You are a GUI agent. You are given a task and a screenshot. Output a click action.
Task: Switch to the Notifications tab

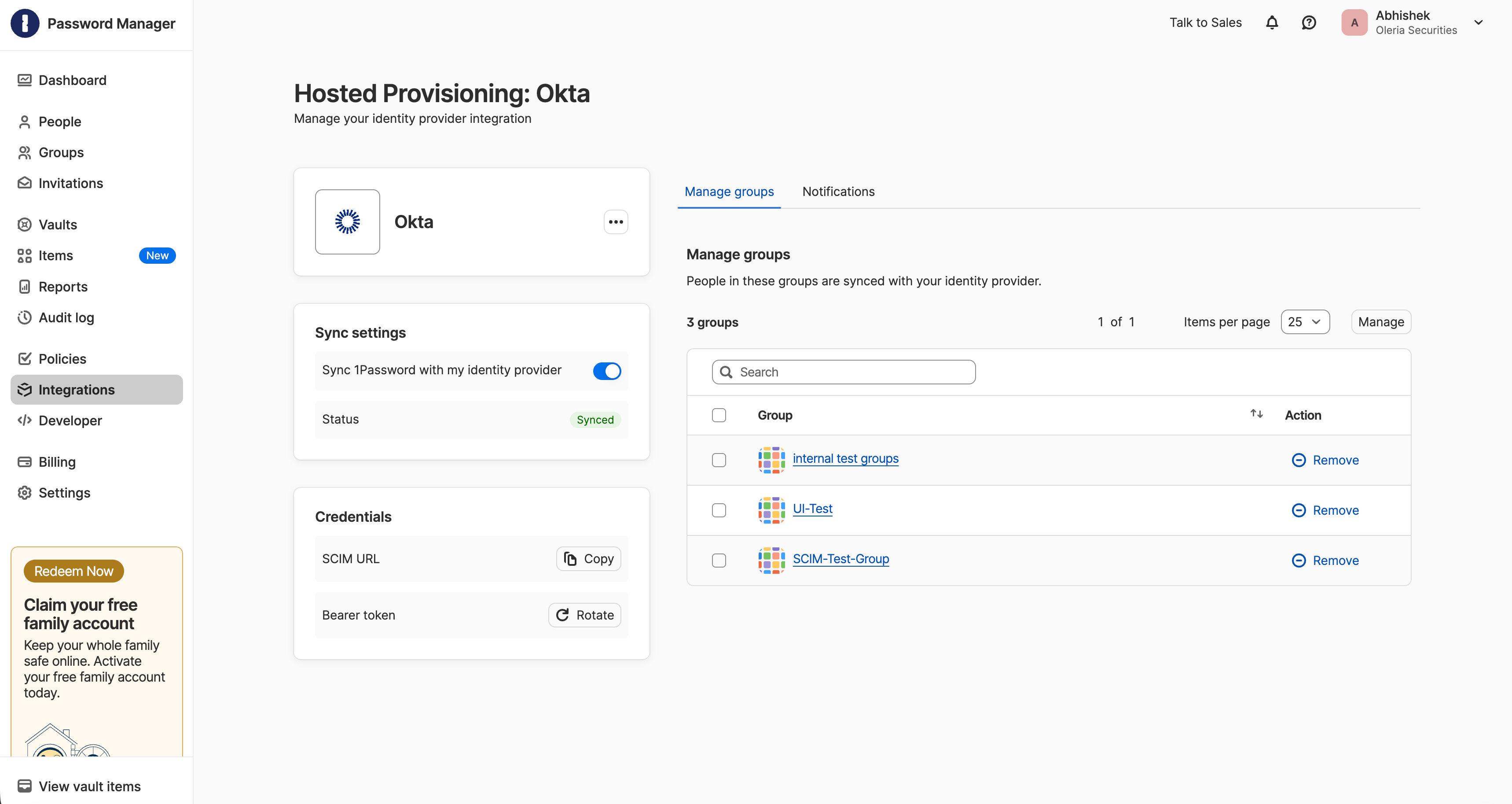tap(838, 192)
